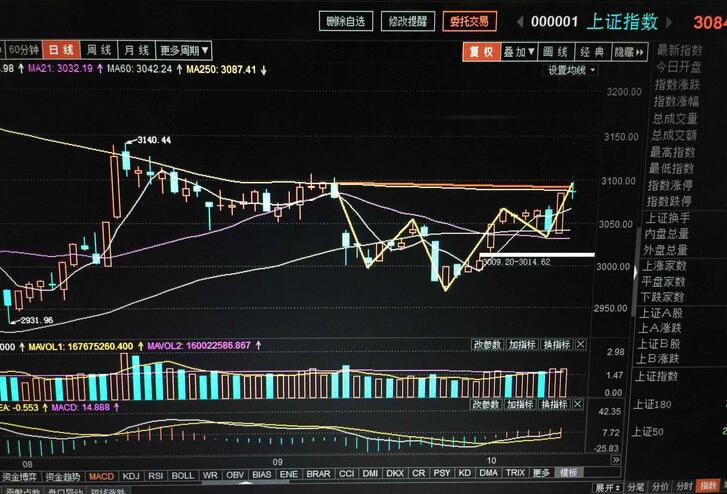The width and height of the screenshot is (727, 494).
Task: Click the next stock arrow after 上证指数
Action: 669,22
